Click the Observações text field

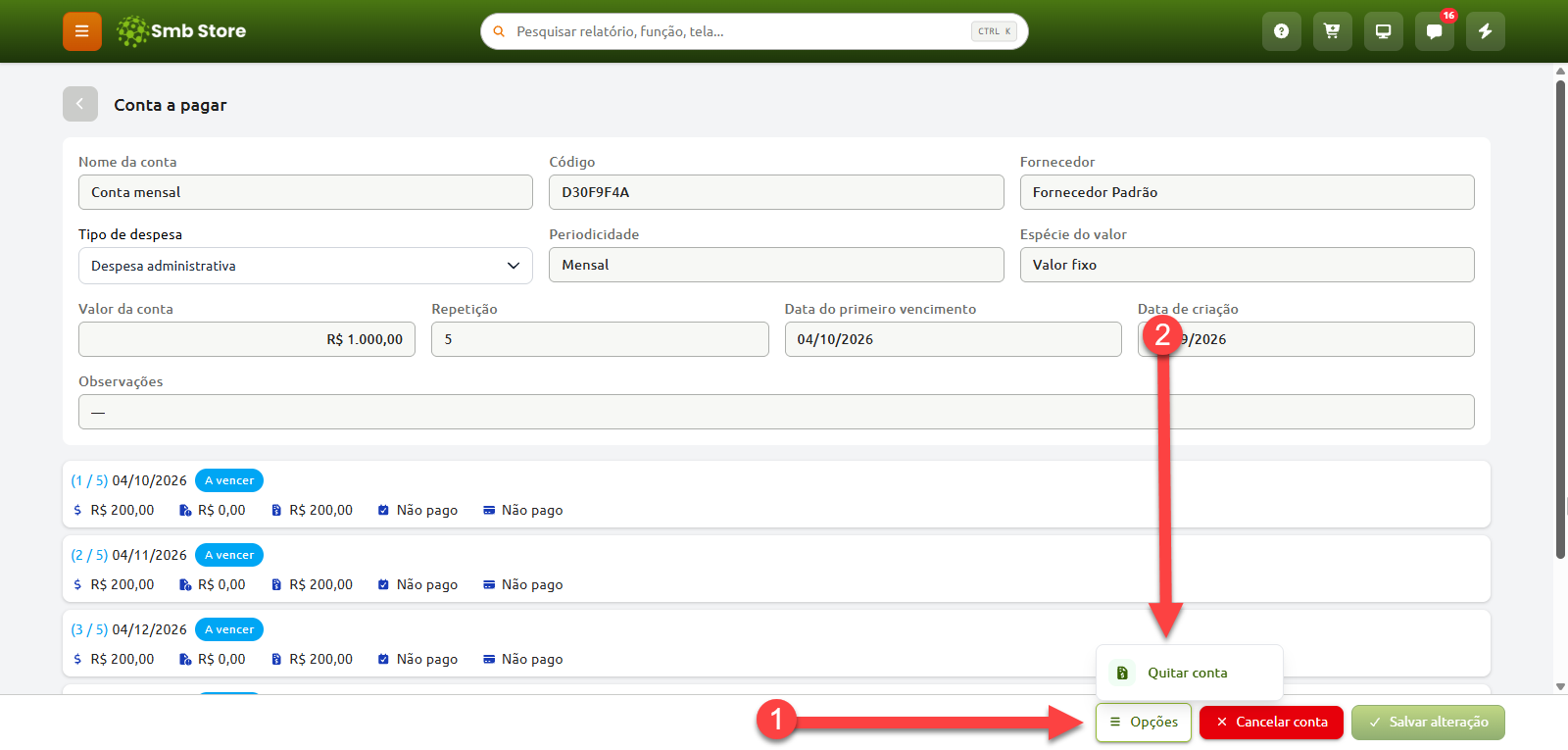point(776,412)
